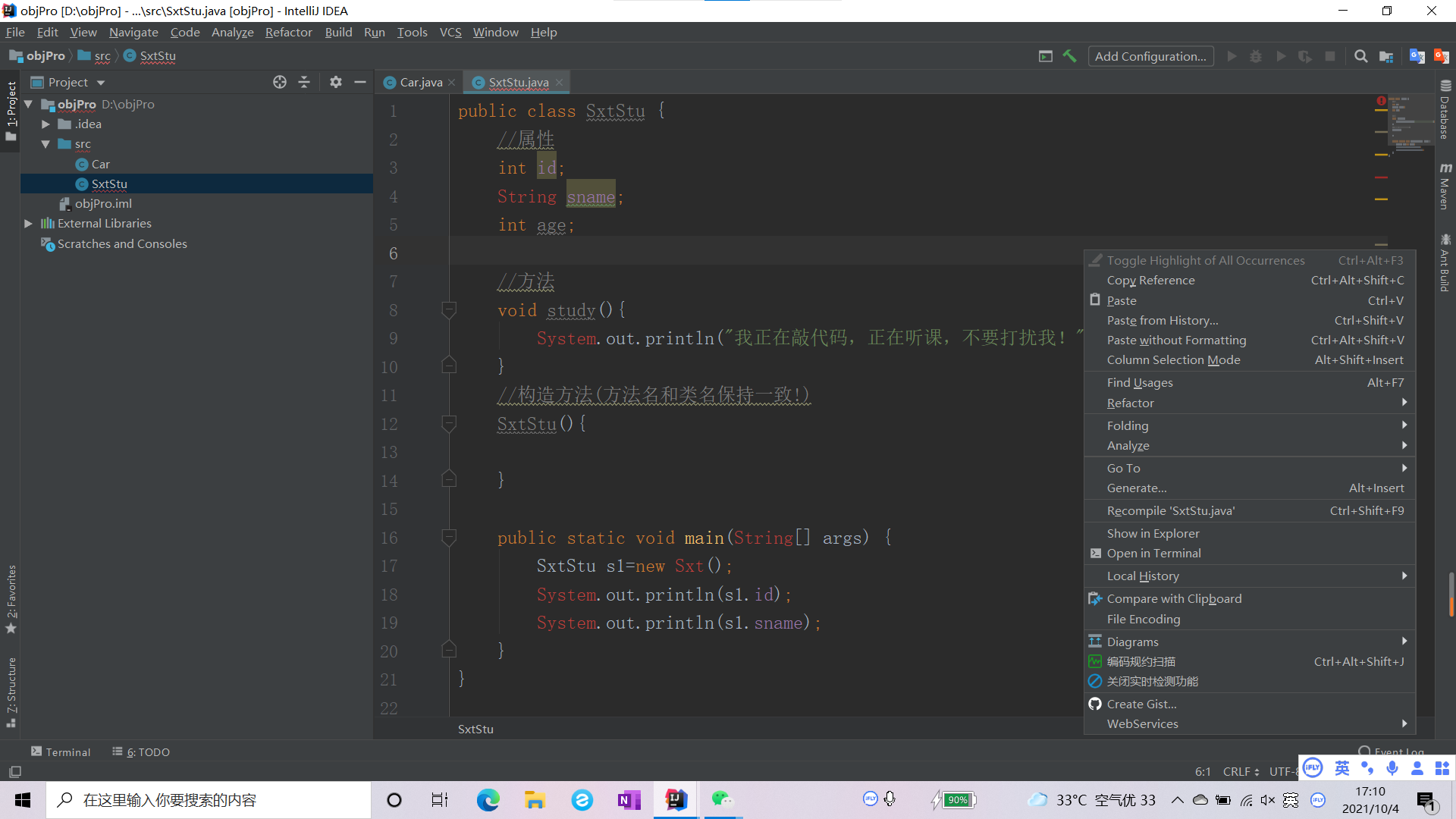Hide the Project tool window
The width and height of the screenshot is (1456, 819).
pyautogui.click(x=360, y=82)
